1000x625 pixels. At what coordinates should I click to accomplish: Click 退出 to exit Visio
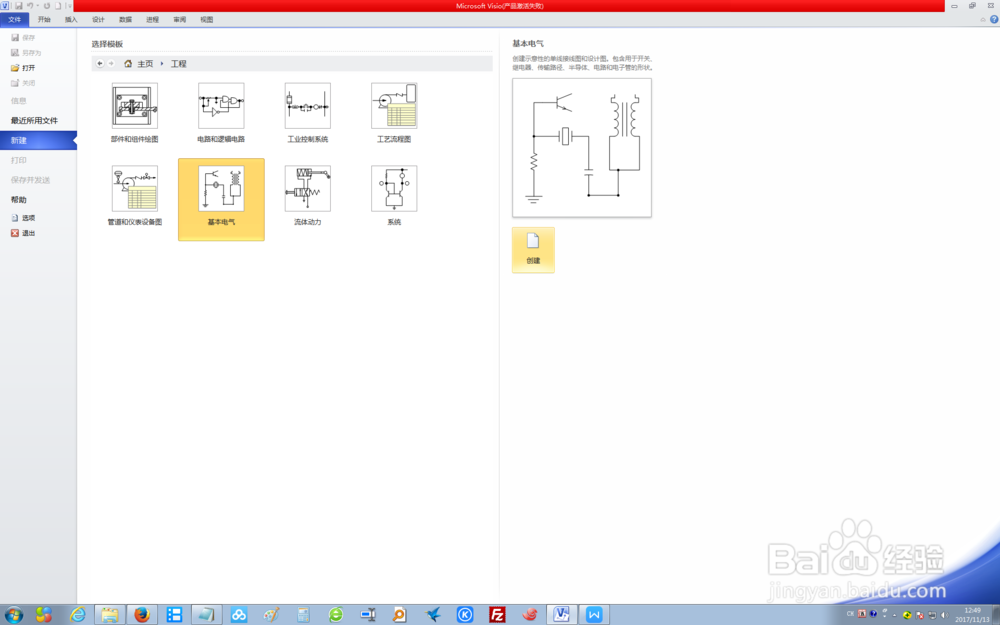[x=24, y=233]
